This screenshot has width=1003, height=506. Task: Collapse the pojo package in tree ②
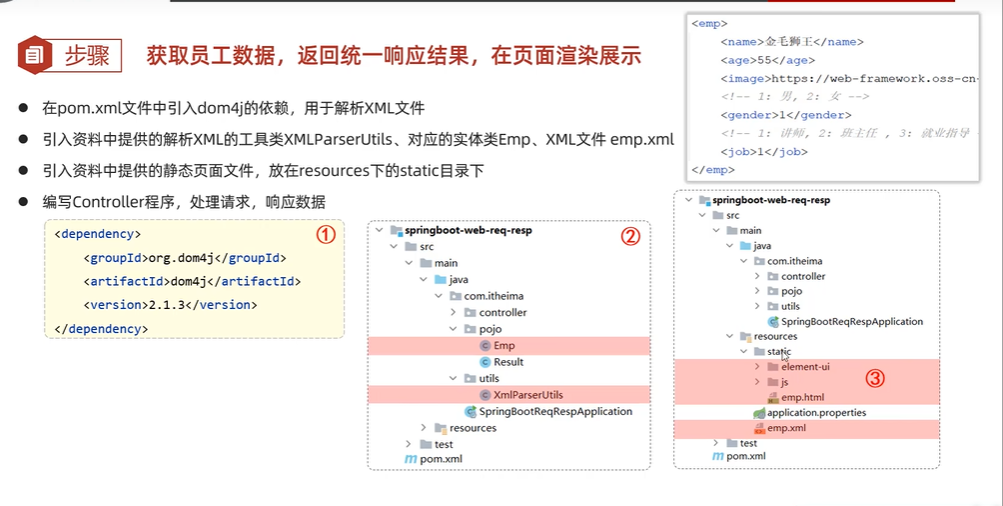click(453, 329)
